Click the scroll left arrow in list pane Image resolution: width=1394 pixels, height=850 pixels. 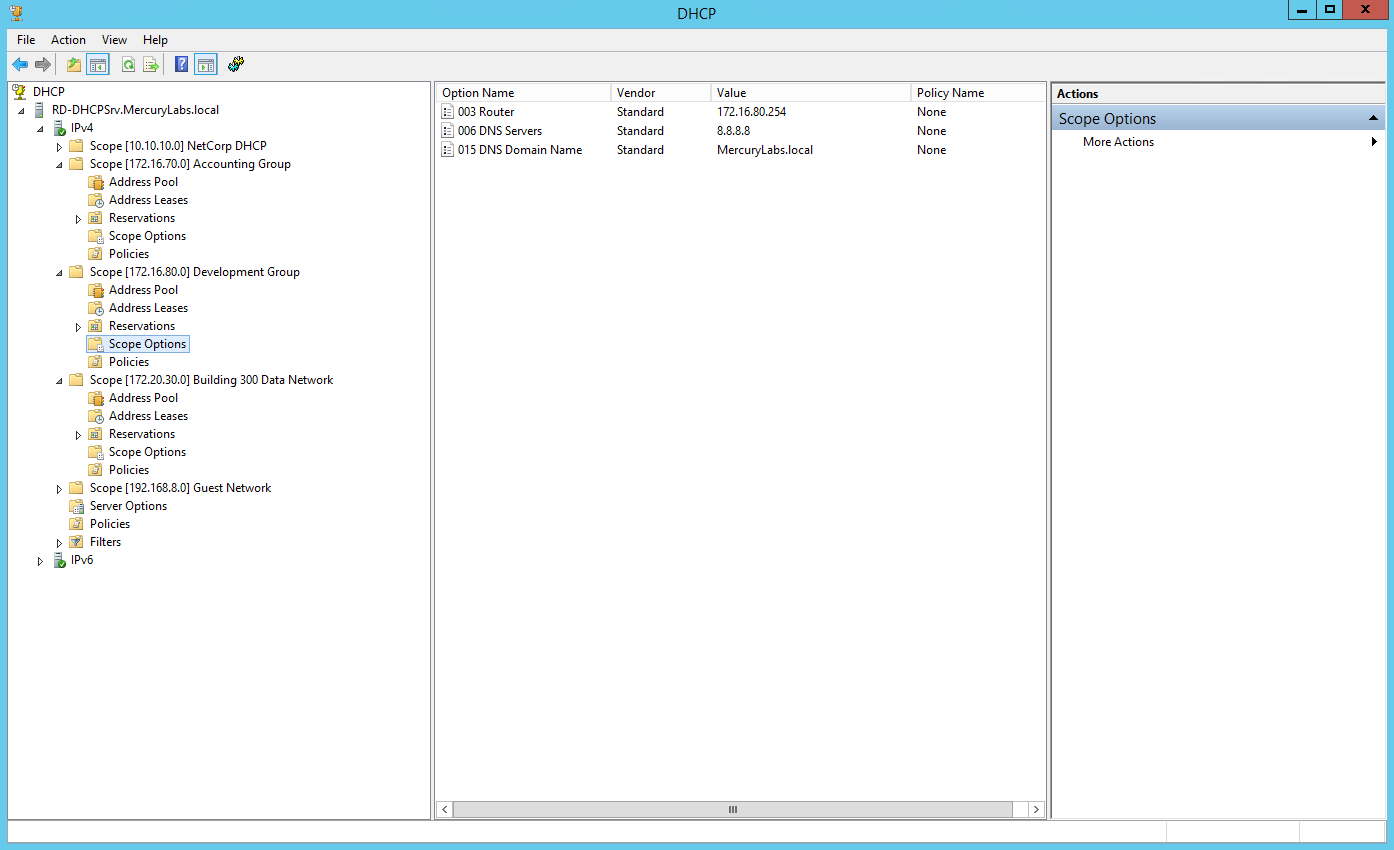point(445,809)
